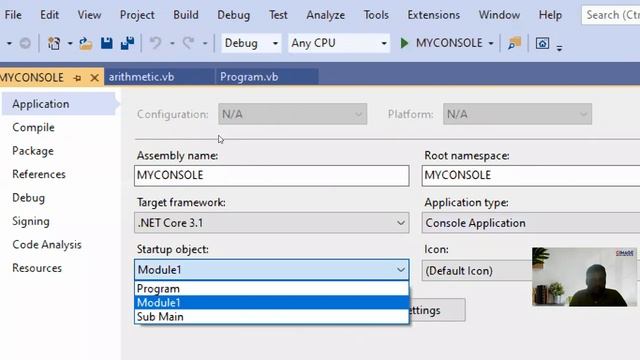This screenshot has width=640, height=360.
Task: Open the File menu
Action: coord(13,15)
